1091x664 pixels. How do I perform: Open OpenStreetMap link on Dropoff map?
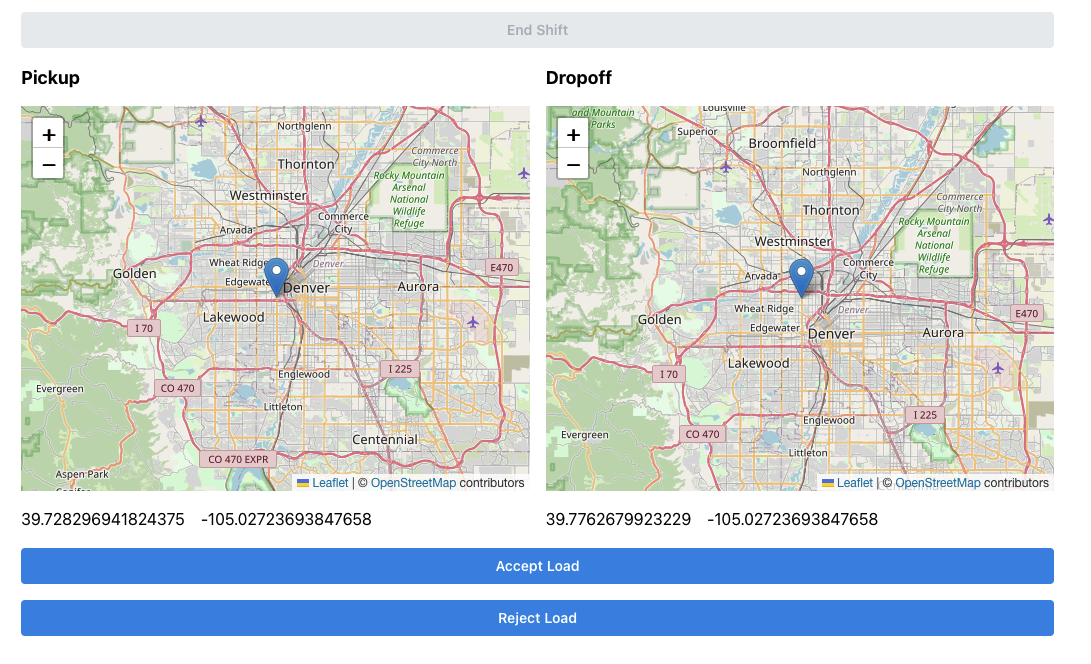(938, 483)
